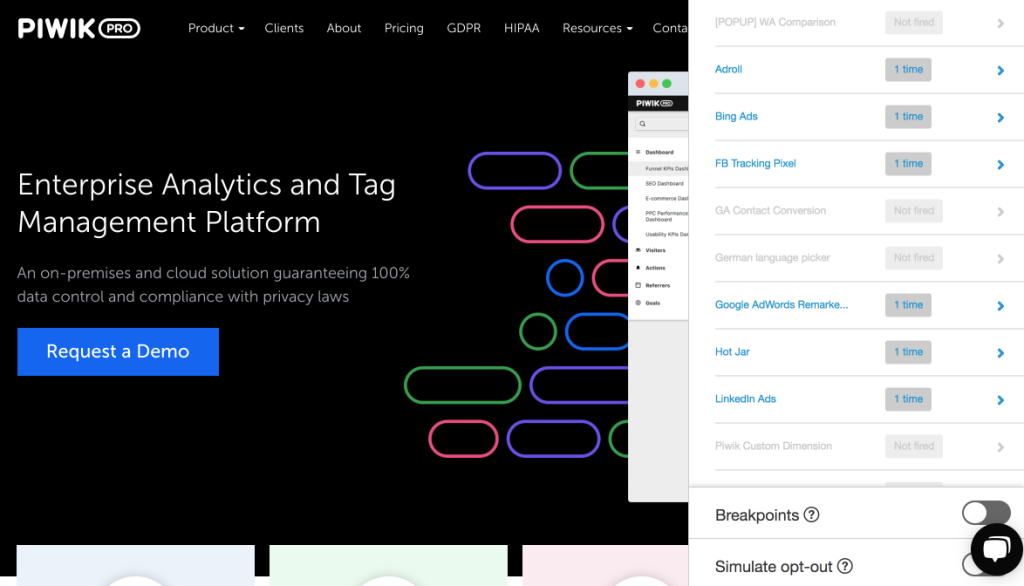Image resolution: width=1024 pixels, height=586 pixels.
Task: Expand the Piwik Custom Dimension chevron
Action: [1000, 446]
